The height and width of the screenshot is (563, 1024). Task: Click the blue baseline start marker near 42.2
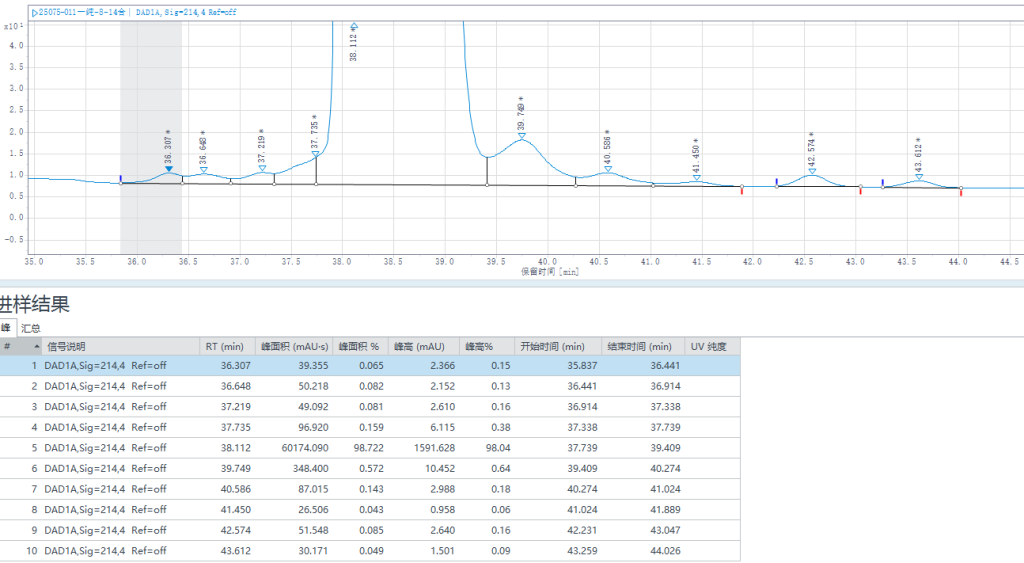pos(776,182)
